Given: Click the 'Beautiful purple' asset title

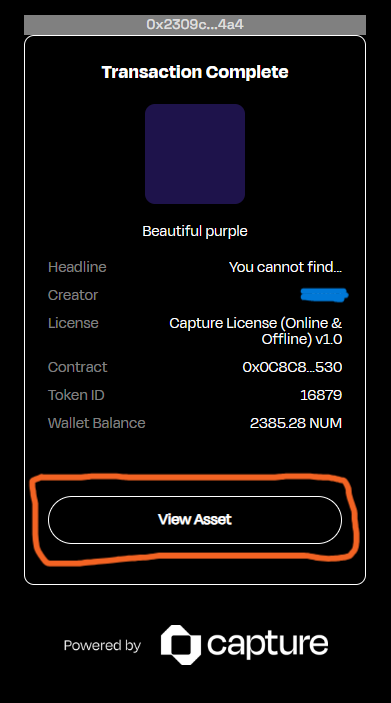Looking at the screenshot, I should [x=195, y=231].
